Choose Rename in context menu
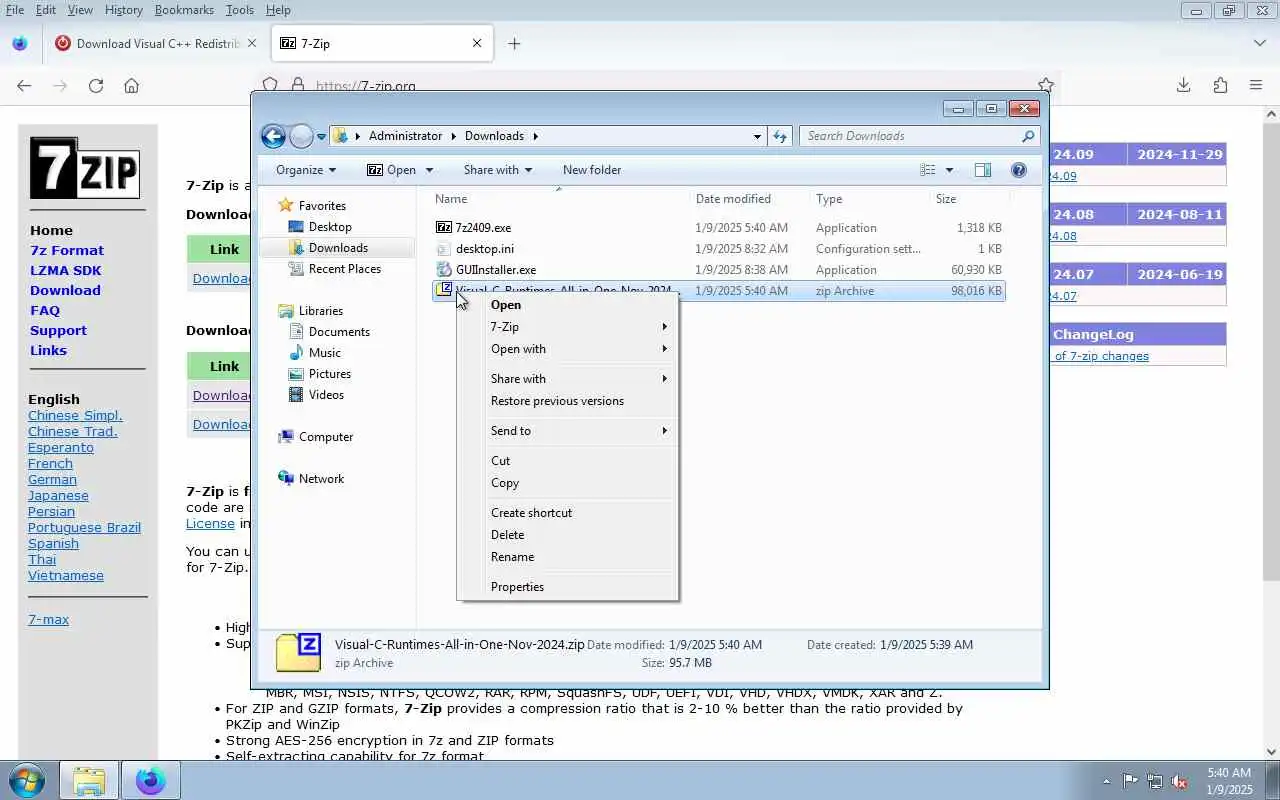This screenshot has width=1280, height=800. 568,557
